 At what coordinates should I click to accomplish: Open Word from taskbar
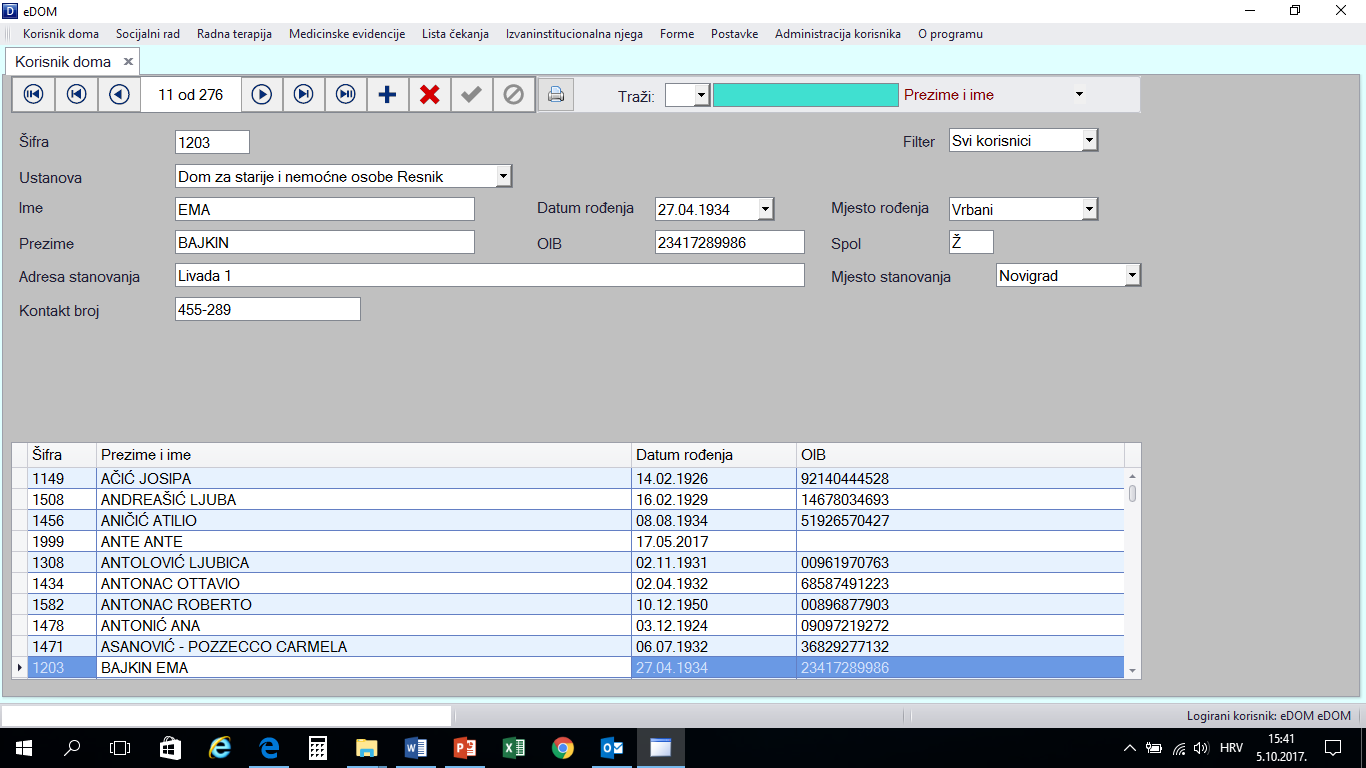click(416, 748)
